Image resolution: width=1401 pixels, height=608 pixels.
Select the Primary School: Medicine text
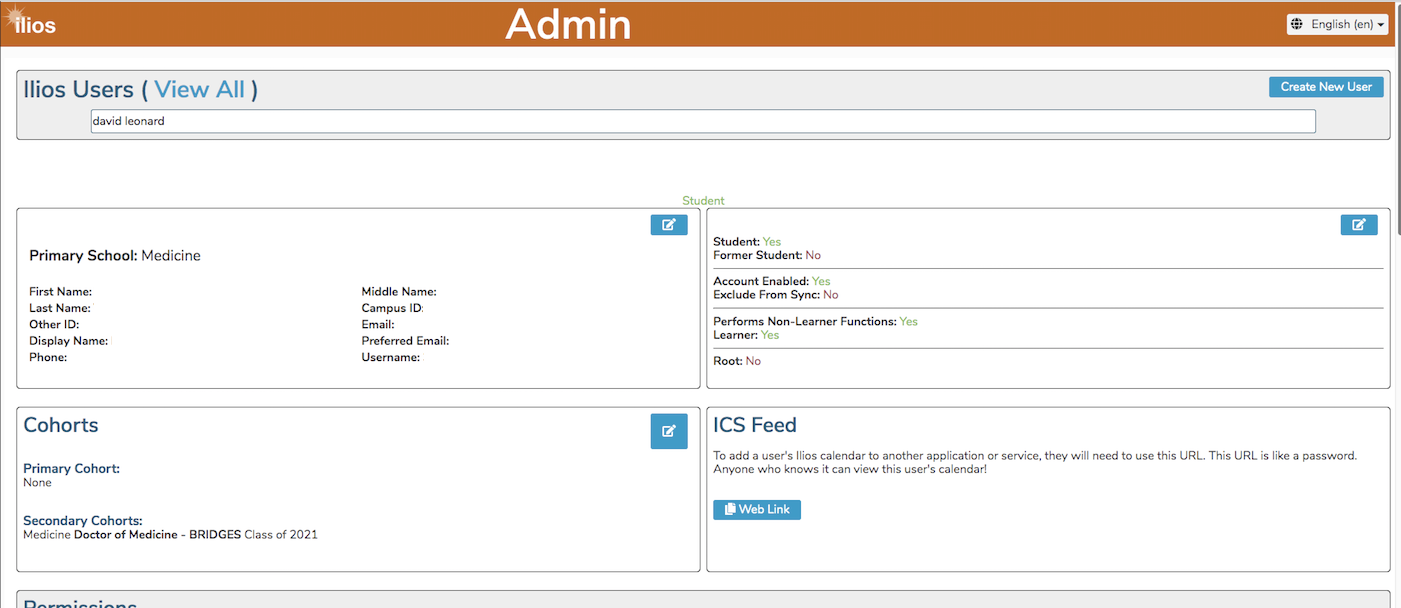[x=115, y=256]
